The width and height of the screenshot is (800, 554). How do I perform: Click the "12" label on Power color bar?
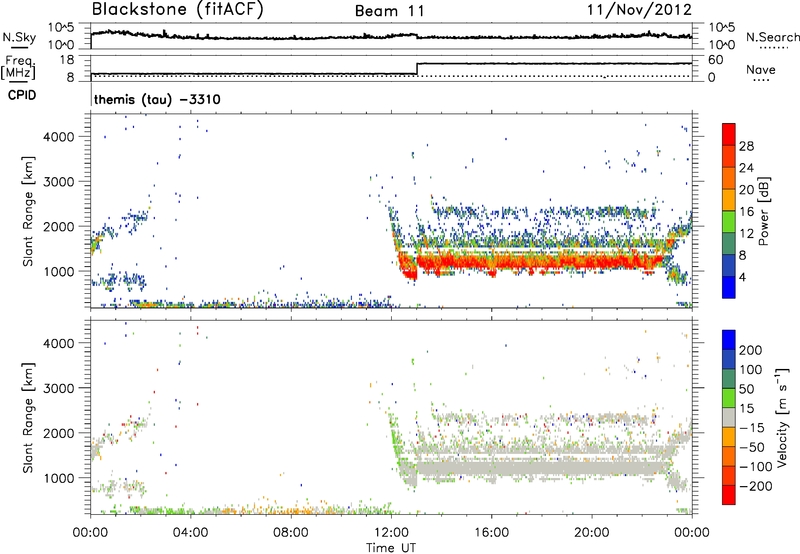tap(746, 234)
